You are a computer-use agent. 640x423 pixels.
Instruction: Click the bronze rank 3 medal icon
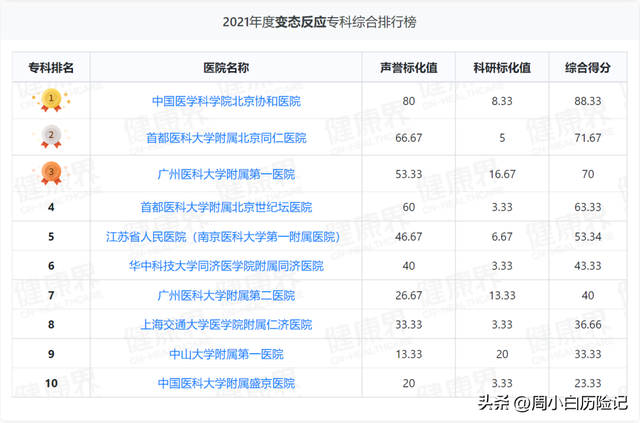click(51, 173)
